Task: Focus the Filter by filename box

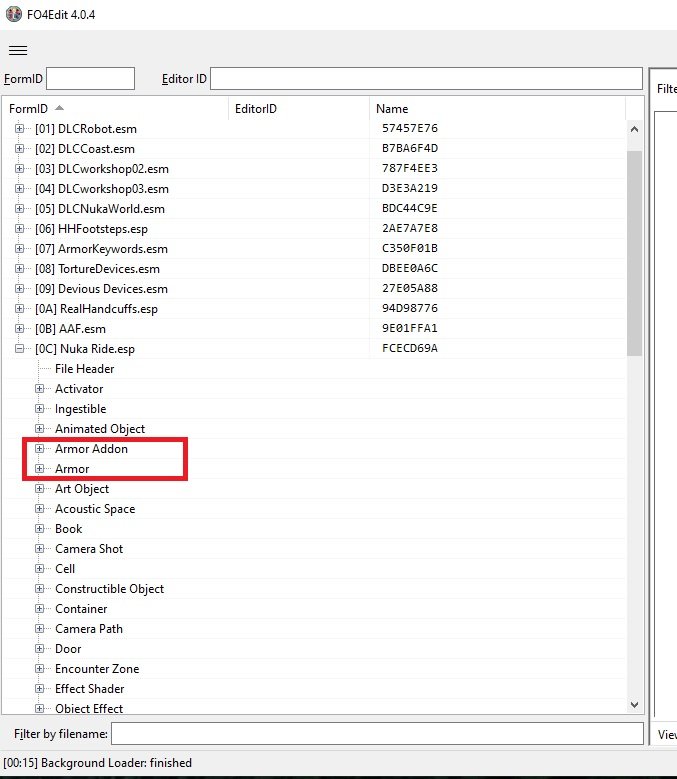Action: pos(376,734)
